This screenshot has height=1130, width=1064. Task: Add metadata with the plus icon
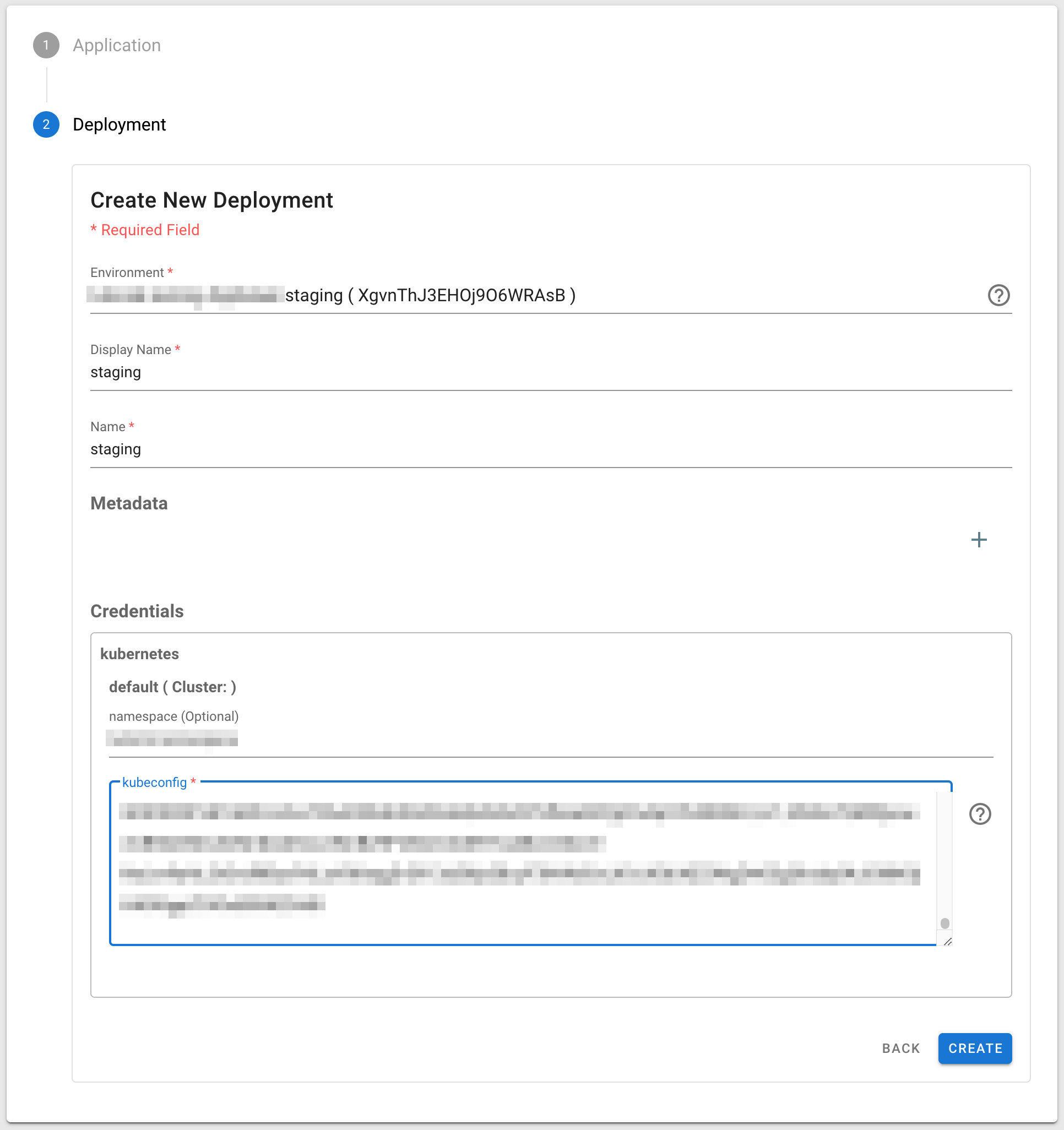(x=978, y=540)
